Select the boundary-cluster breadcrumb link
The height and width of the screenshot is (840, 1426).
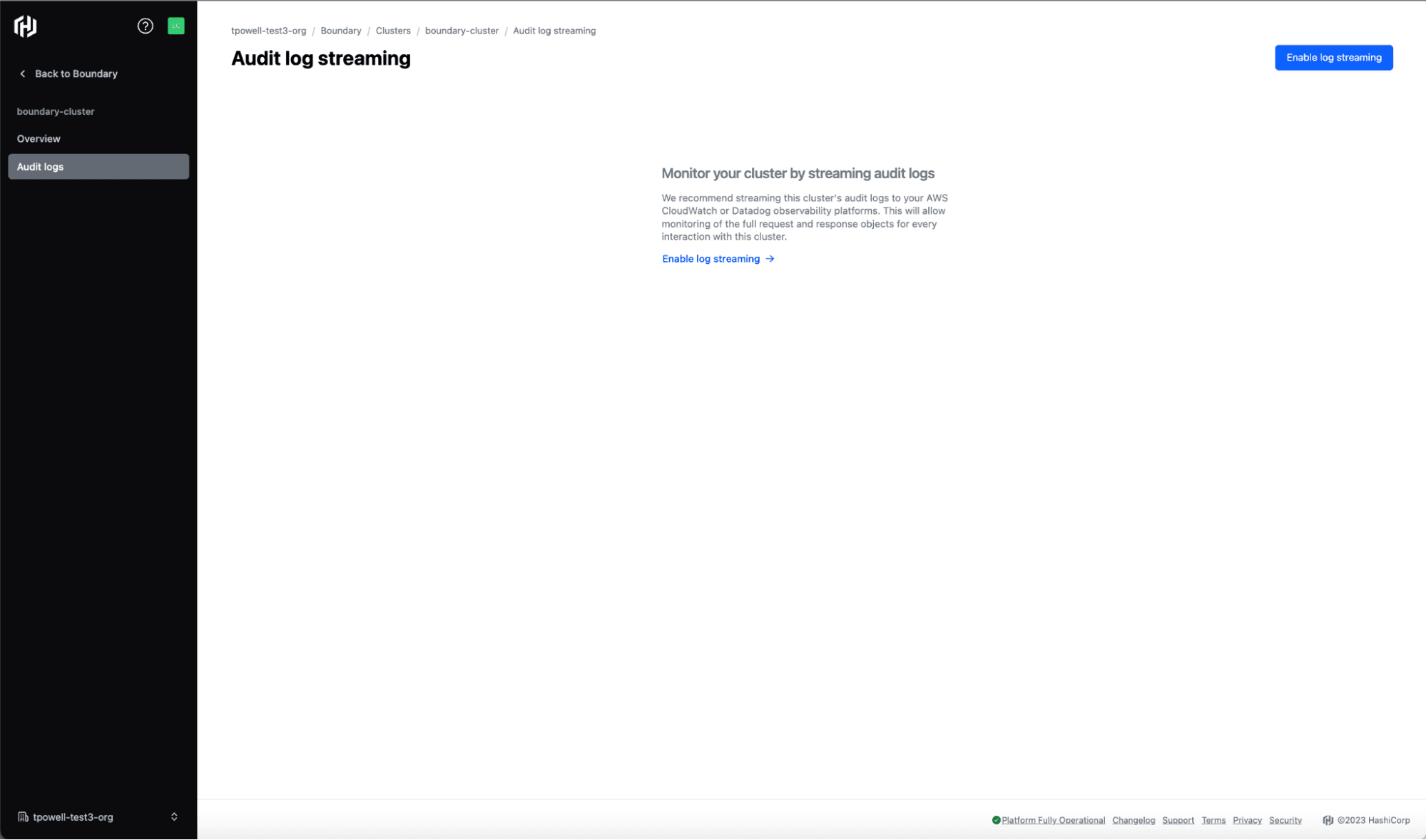462,30
